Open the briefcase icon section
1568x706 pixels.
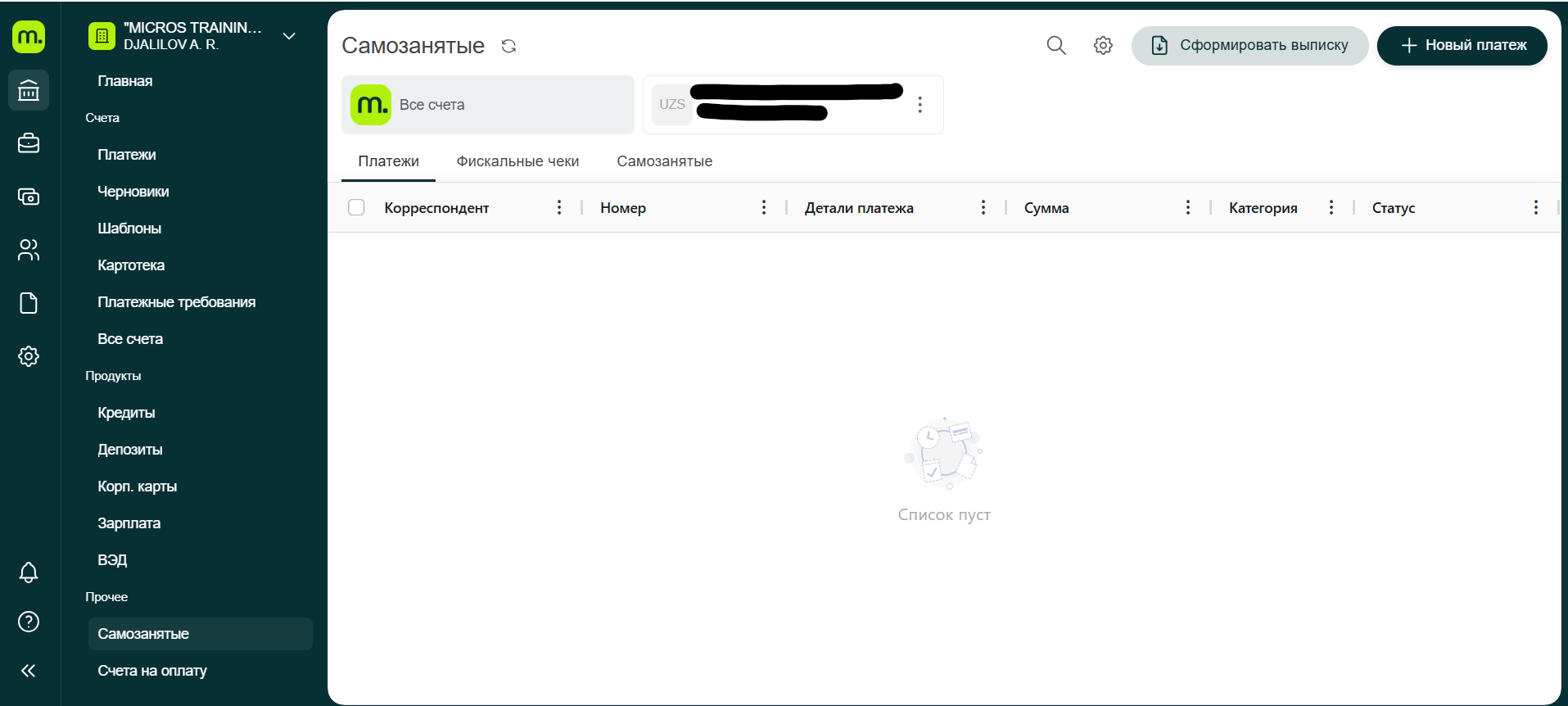pos(29,143)
